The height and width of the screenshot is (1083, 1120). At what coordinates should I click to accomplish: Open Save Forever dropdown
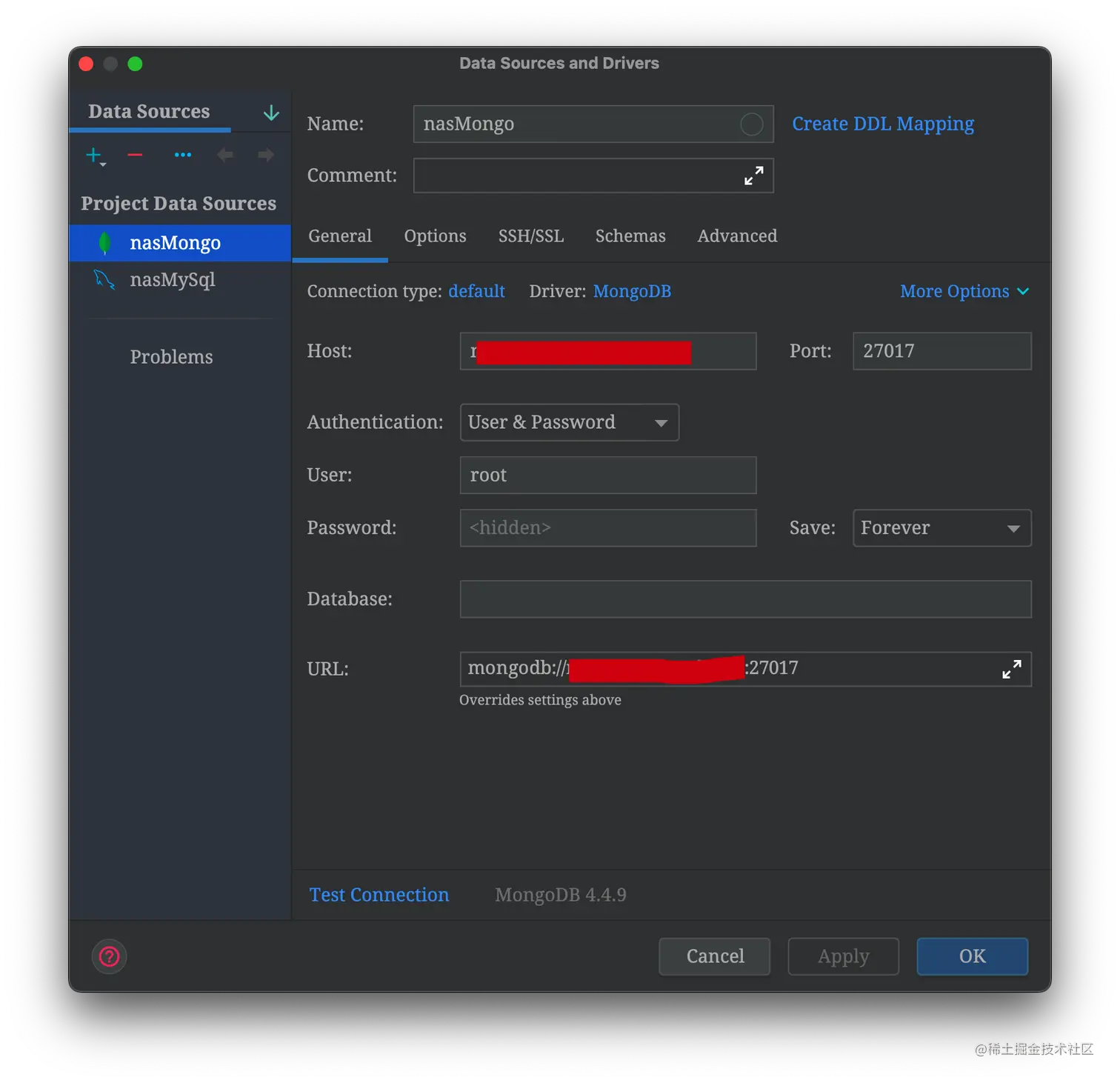coord(941,528)
